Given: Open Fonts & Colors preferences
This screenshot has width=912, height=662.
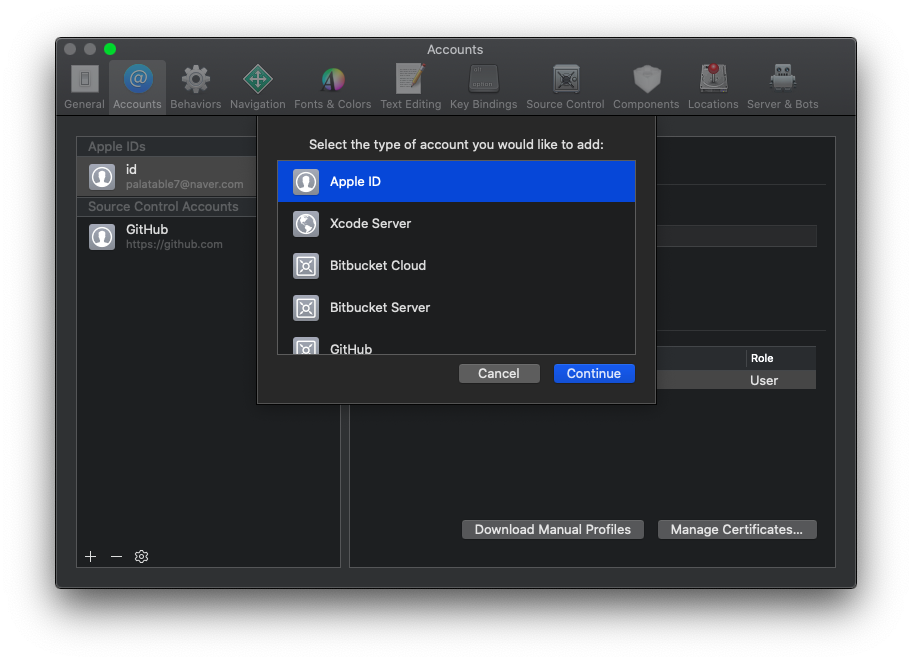Looking at the screenshot, I should click(x=332, y=87).
